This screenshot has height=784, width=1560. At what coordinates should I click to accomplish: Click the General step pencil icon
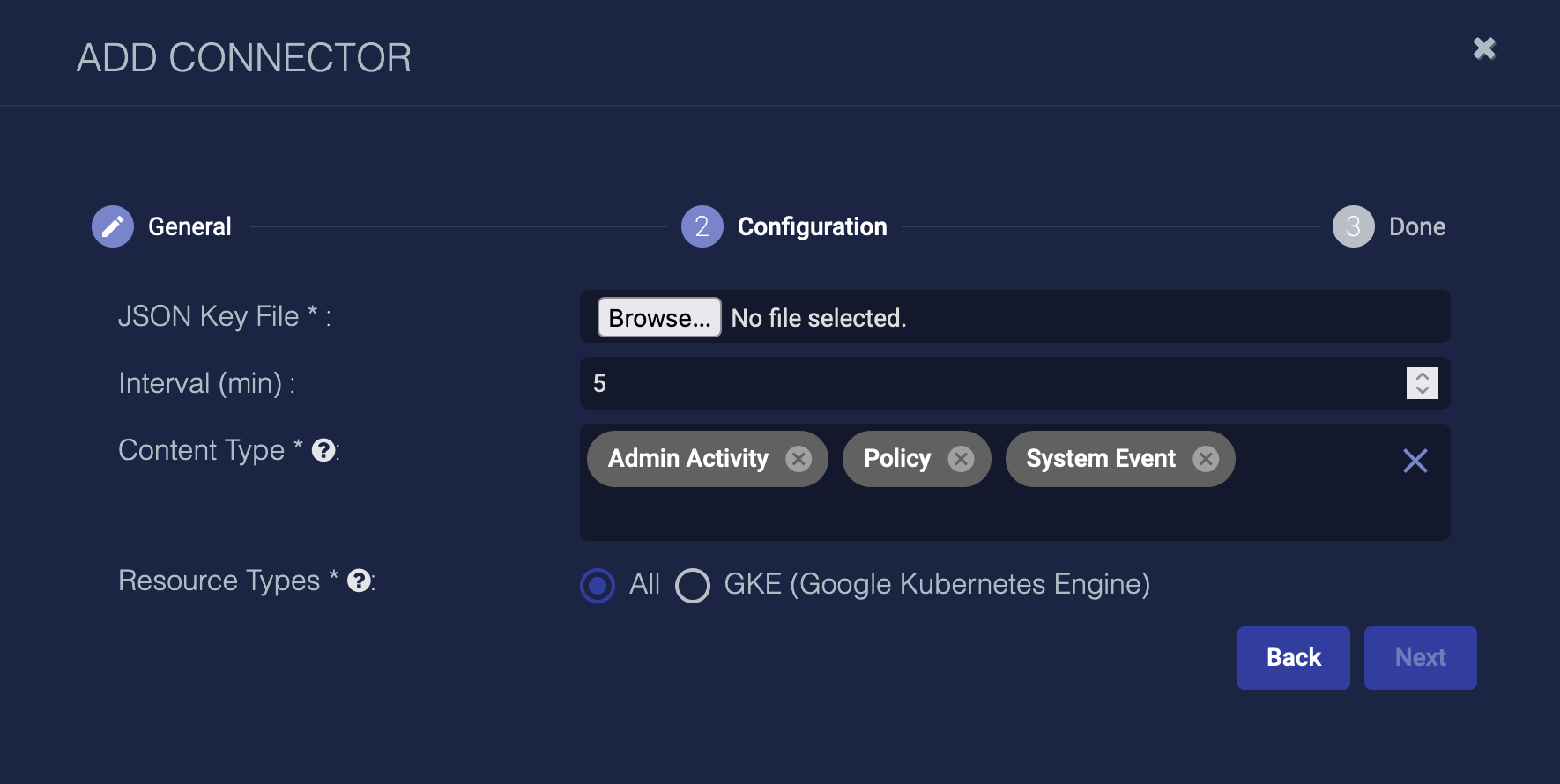[x=113, y=226]
